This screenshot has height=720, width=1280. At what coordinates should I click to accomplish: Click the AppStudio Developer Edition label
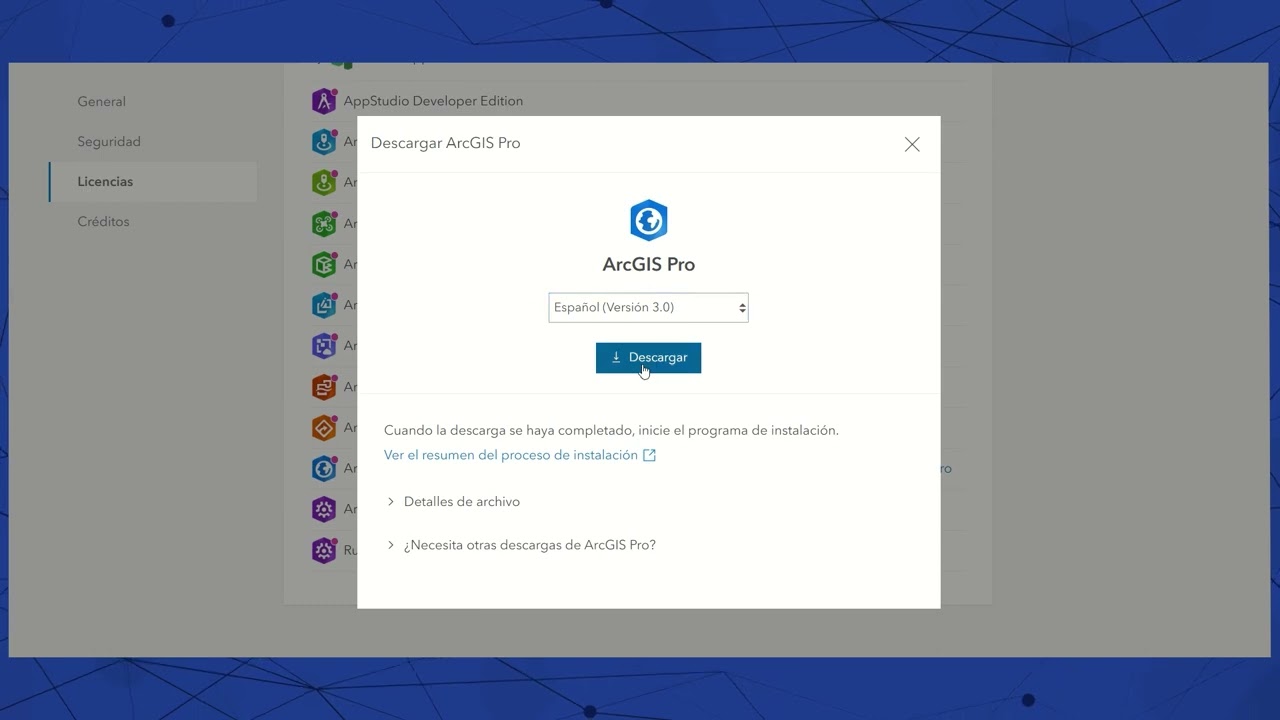pos(433,101)
